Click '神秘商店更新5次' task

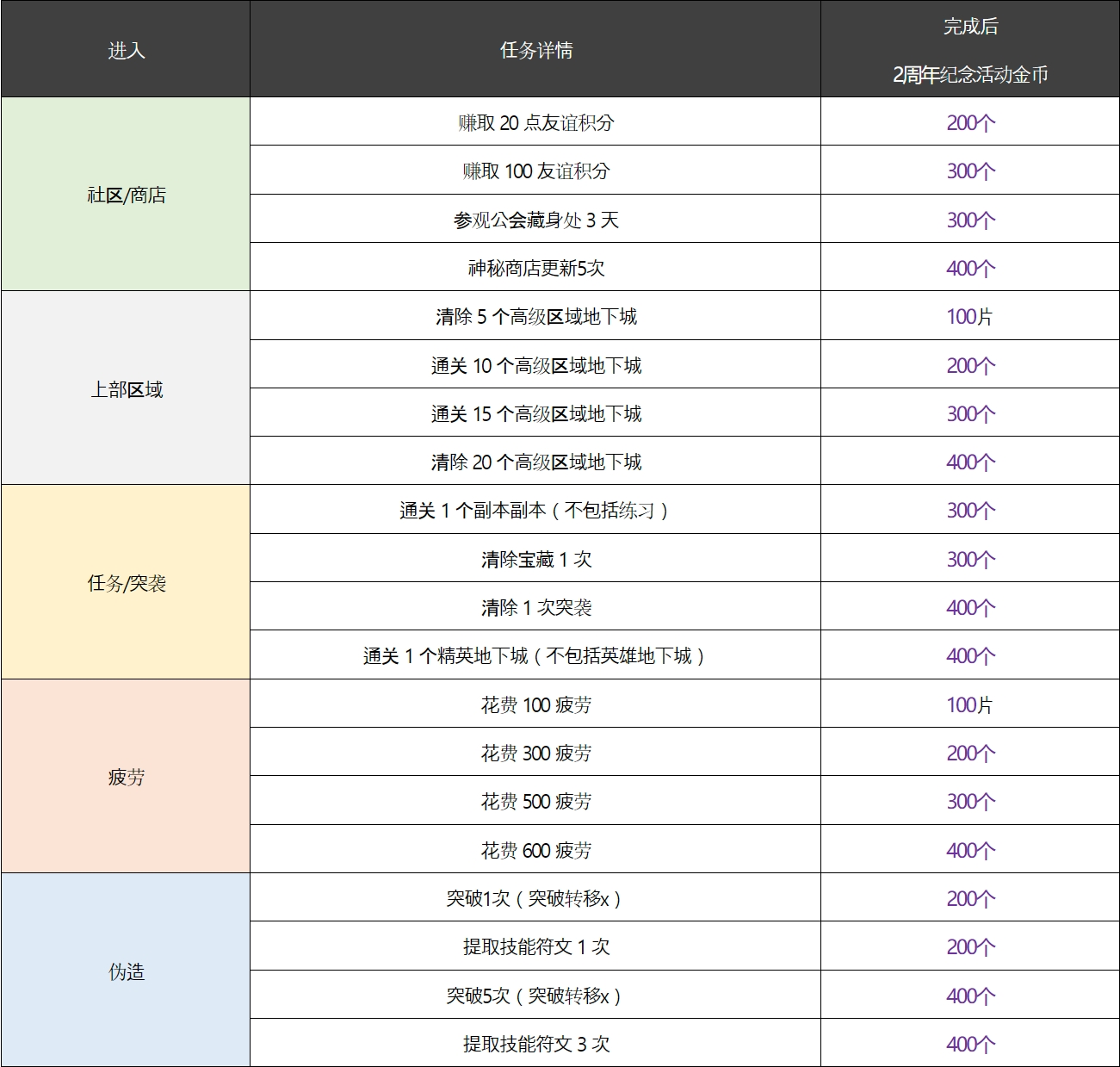535,268
